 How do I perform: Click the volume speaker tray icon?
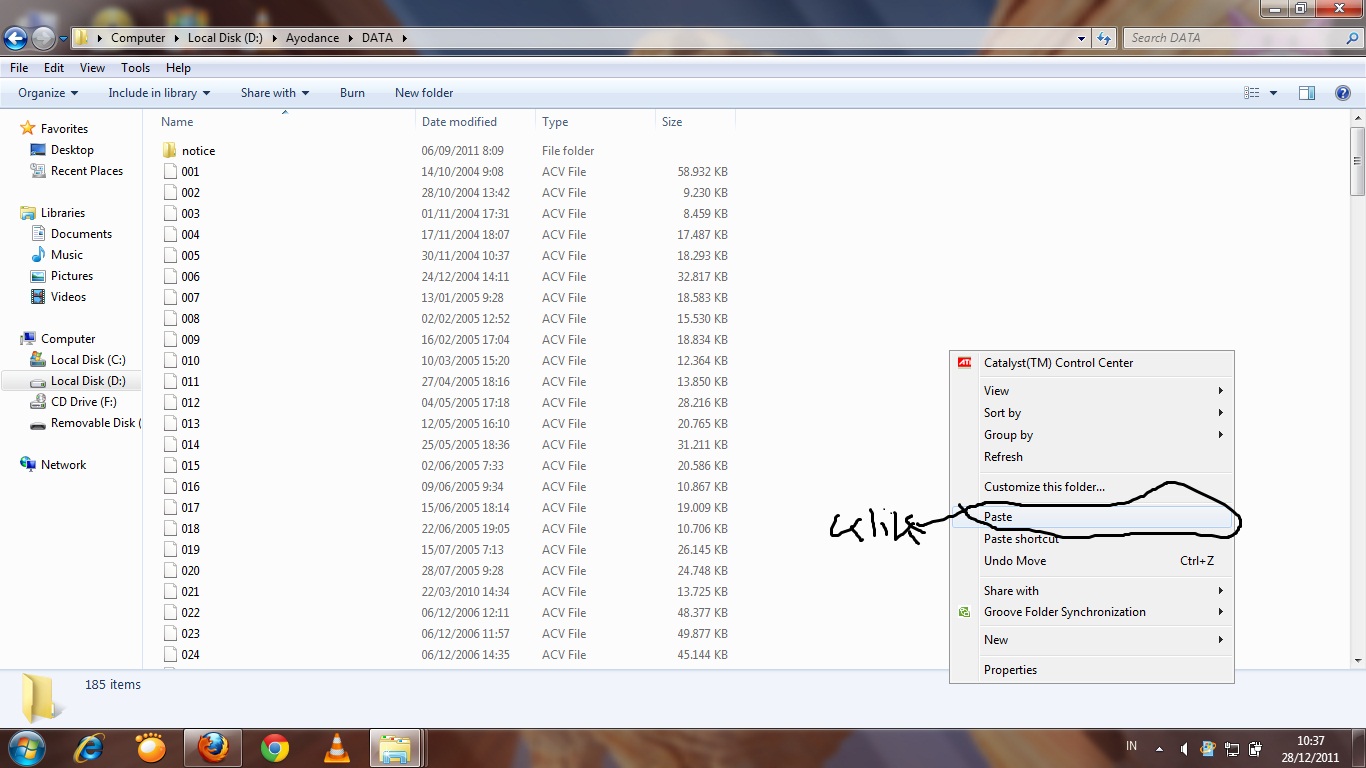1184,748
